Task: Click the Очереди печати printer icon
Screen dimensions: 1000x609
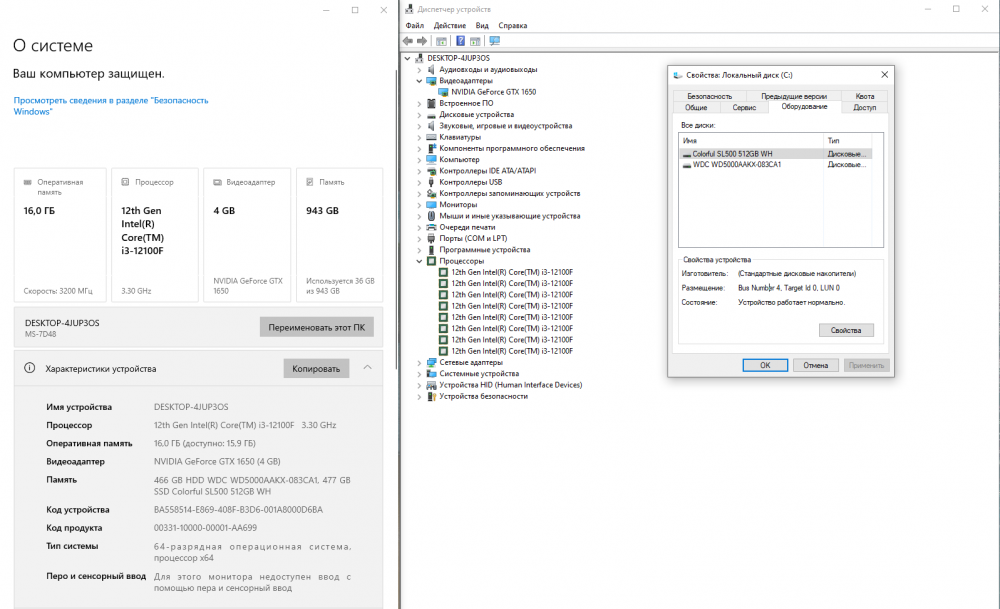Action: pyautogui.click(x=432, y=227)
